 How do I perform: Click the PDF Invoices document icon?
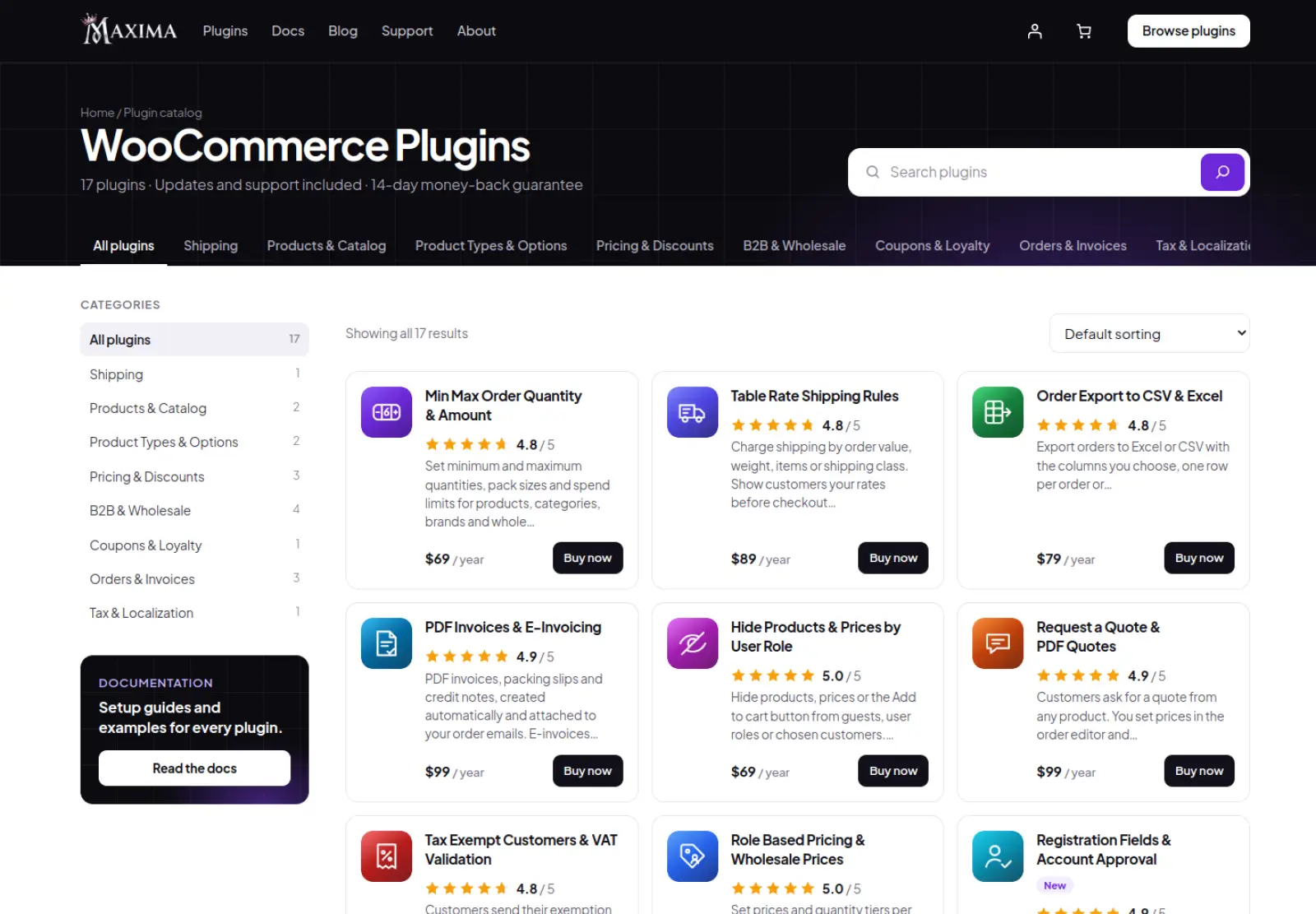[x=387, y=643]
